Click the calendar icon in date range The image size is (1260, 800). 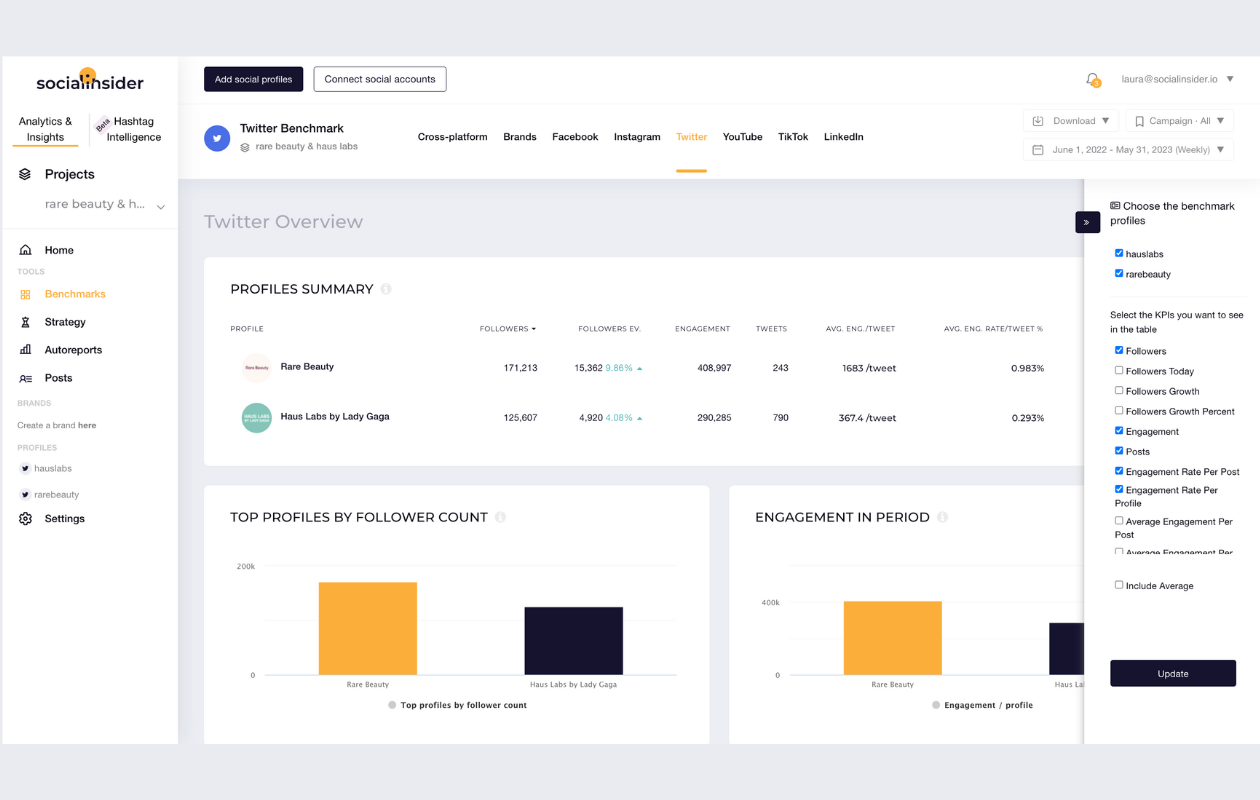(1038, 150)
